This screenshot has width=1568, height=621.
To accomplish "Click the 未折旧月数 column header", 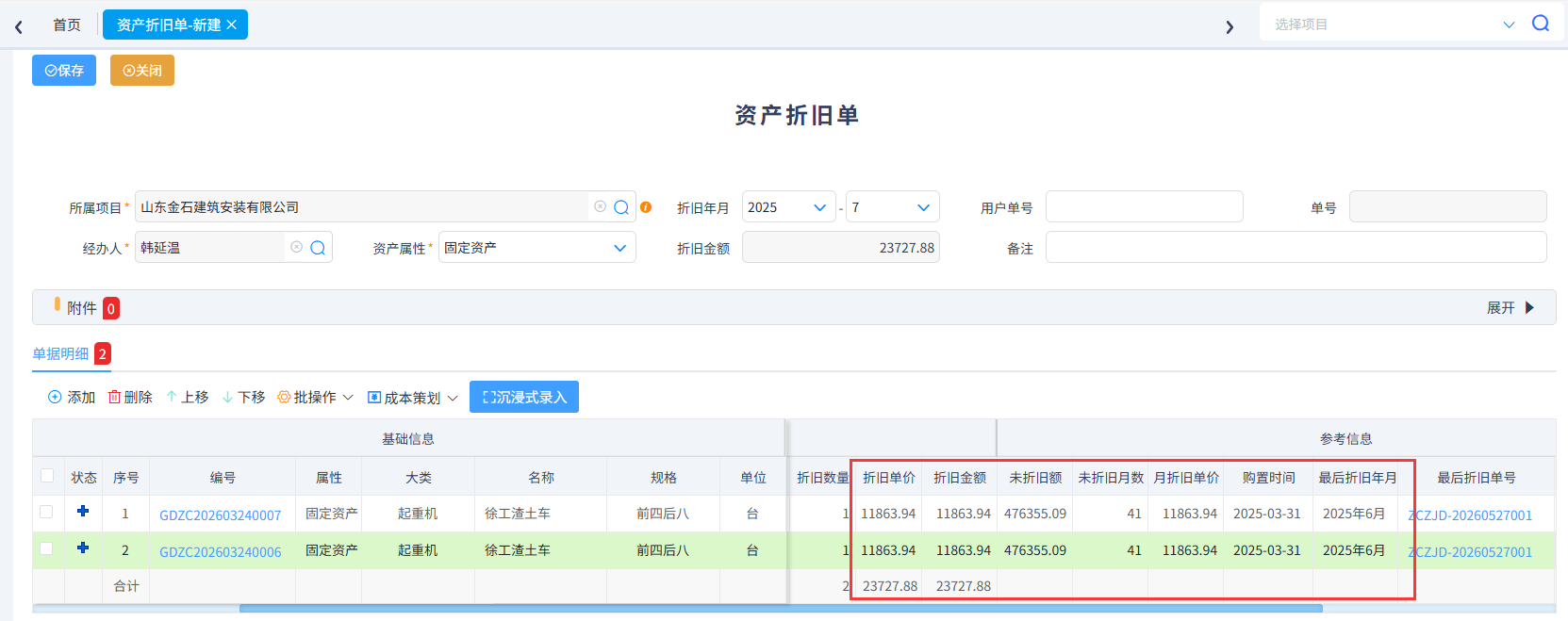I will (x=1111, y=478).
